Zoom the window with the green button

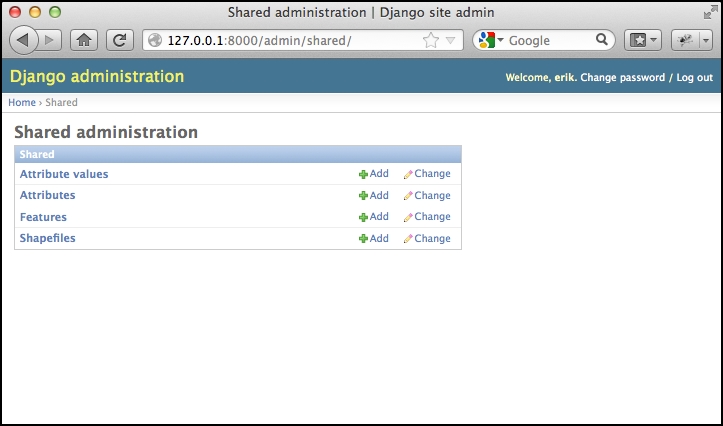(x=55, y=12)
